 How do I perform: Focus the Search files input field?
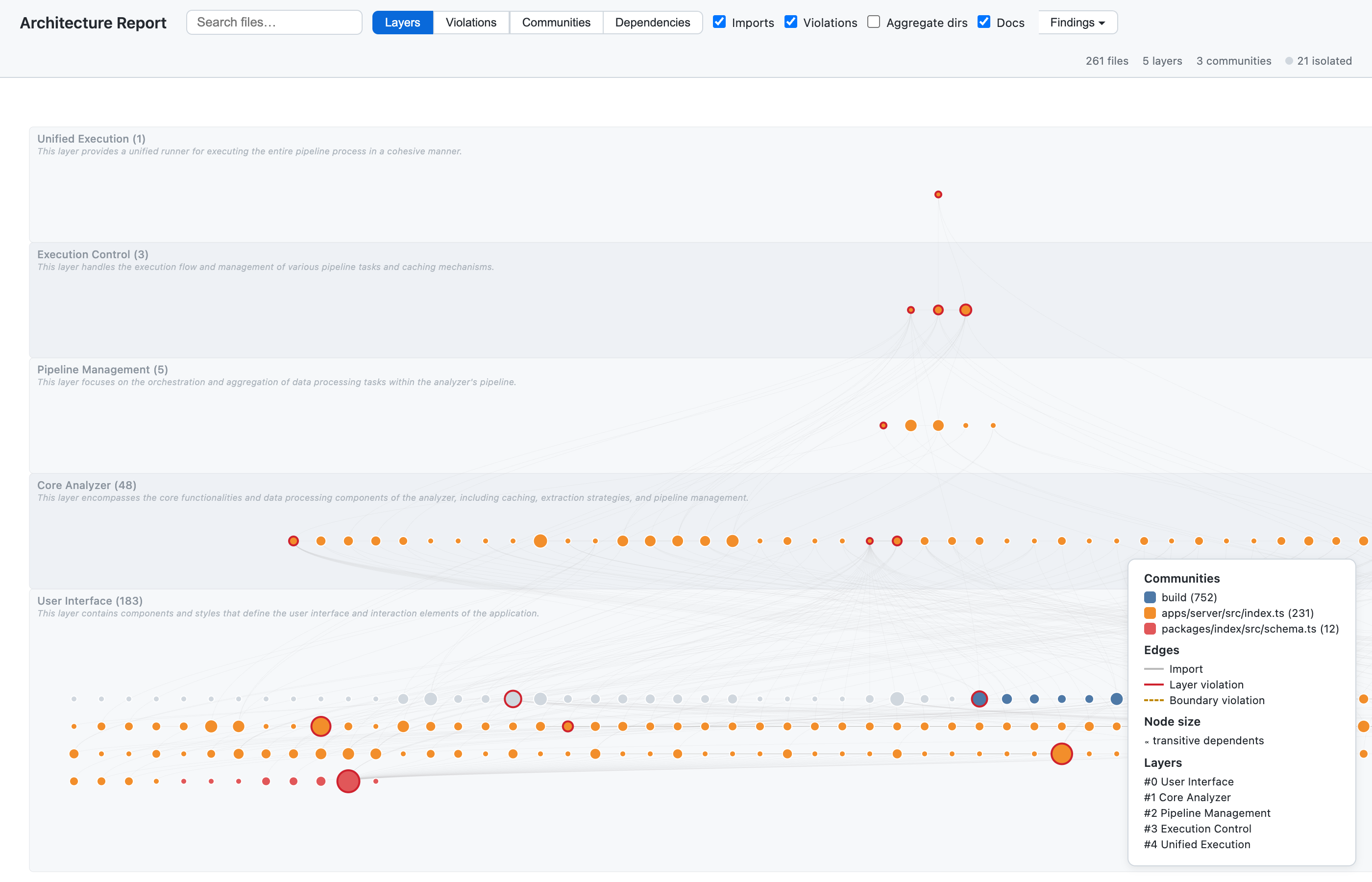pyautogui.click(x=274, y=23)
